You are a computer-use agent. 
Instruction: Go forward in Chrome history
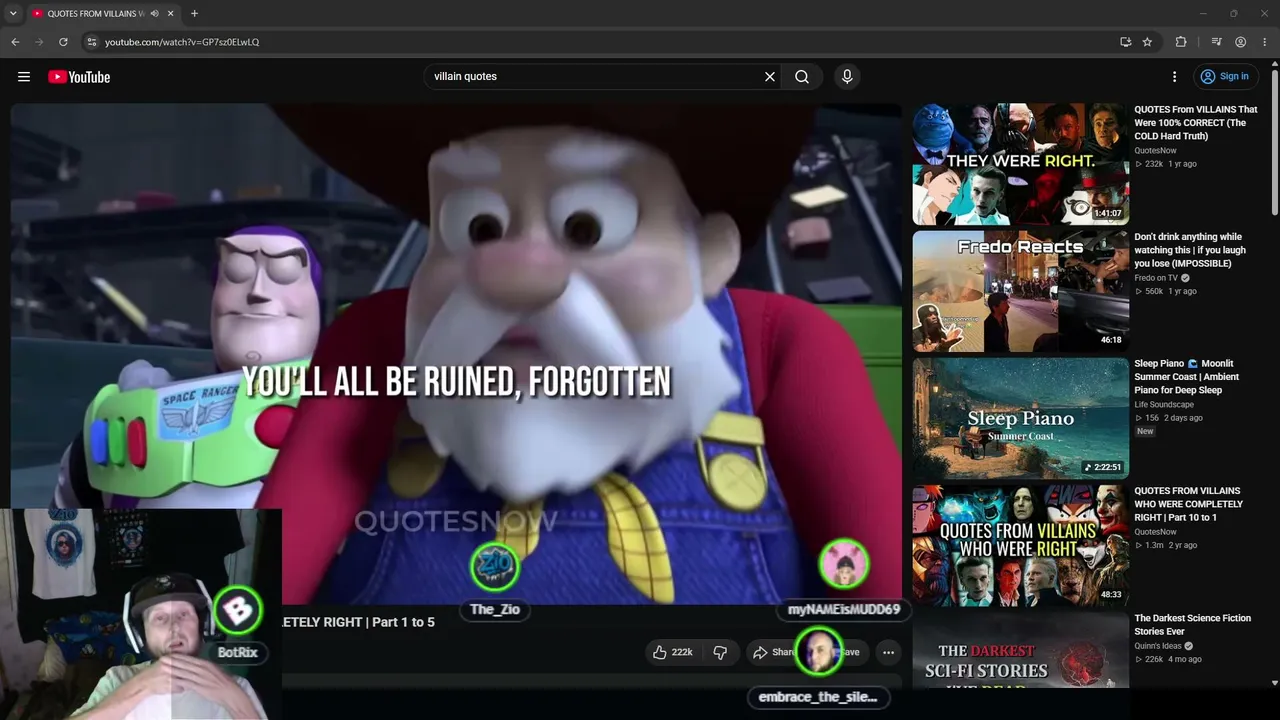(39, 42)
